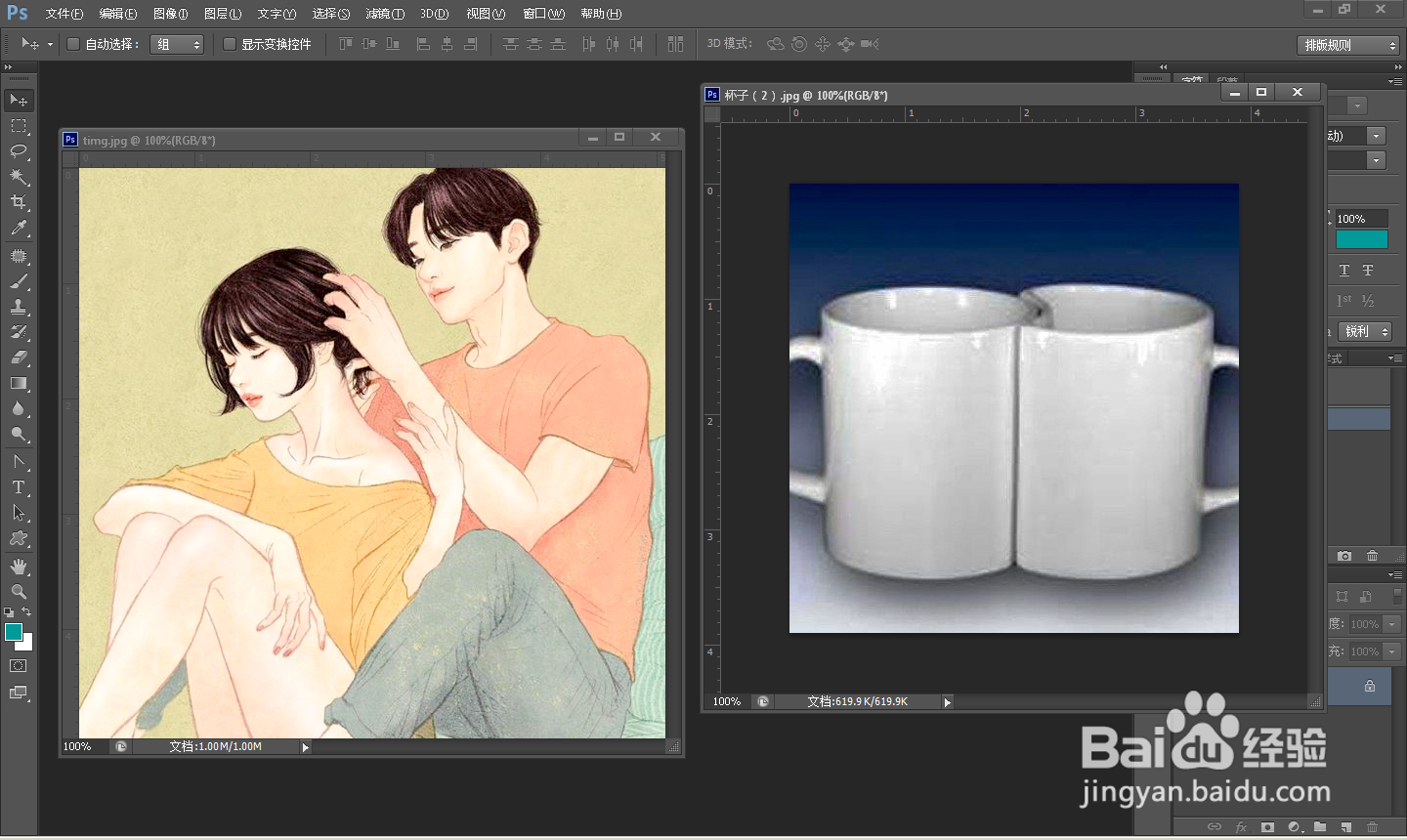Click timg.jpg zoom 100% field
This screenshot has width=1407, height=840.
(78, 747)
